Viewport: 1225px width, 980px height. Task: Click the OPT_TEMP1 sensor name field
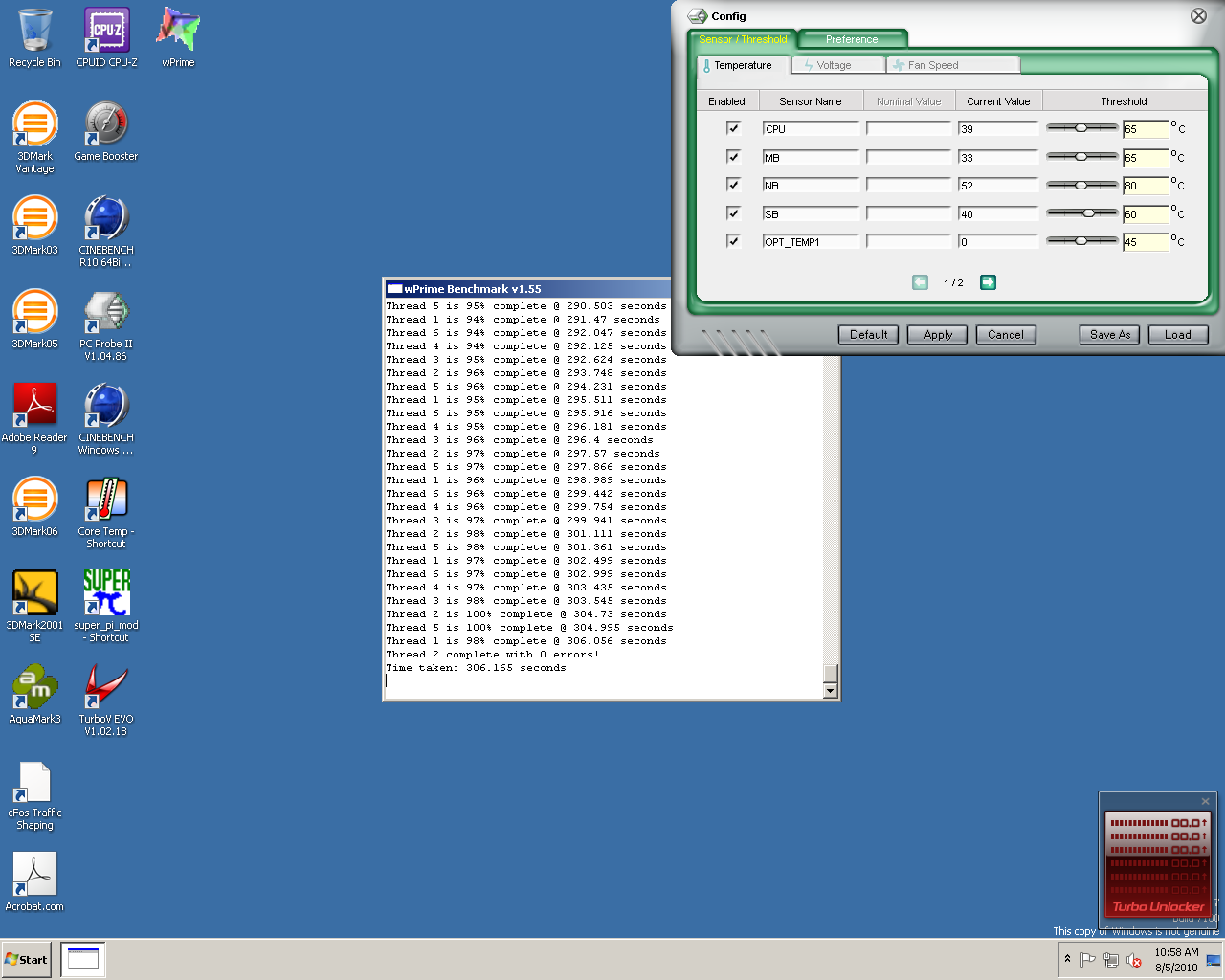tap(811, 242)
